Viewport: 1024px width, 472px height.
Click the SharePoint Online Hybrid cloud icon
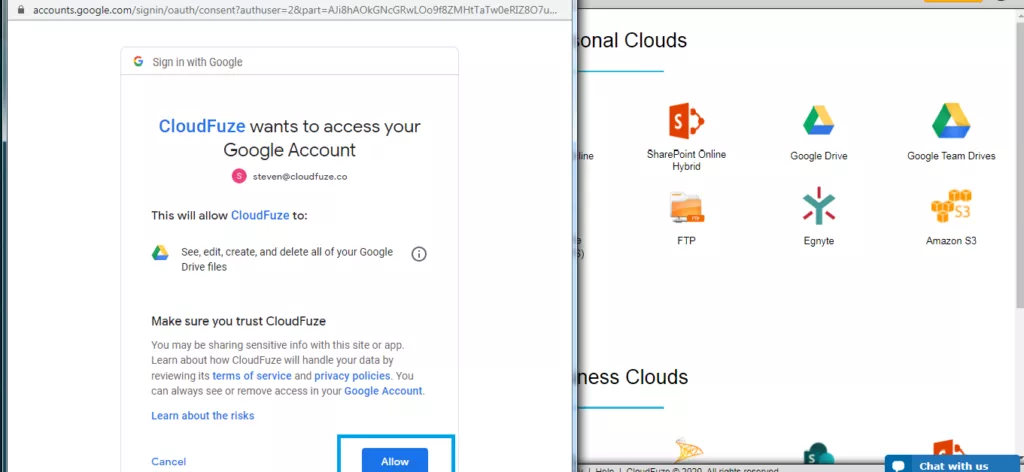[686, 121]
